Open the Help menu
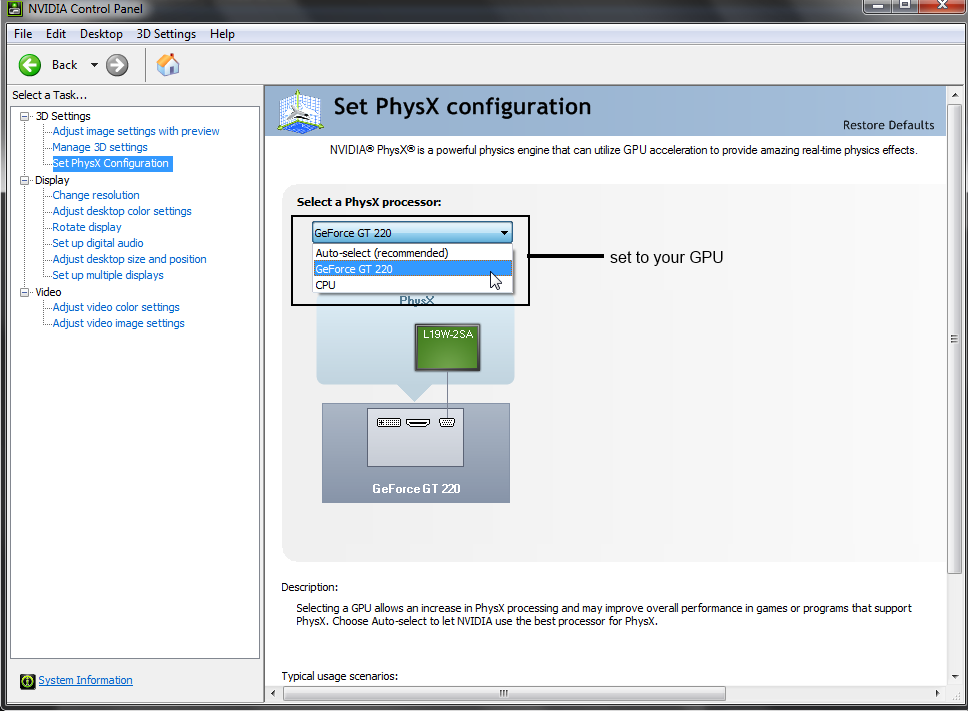 222,34
